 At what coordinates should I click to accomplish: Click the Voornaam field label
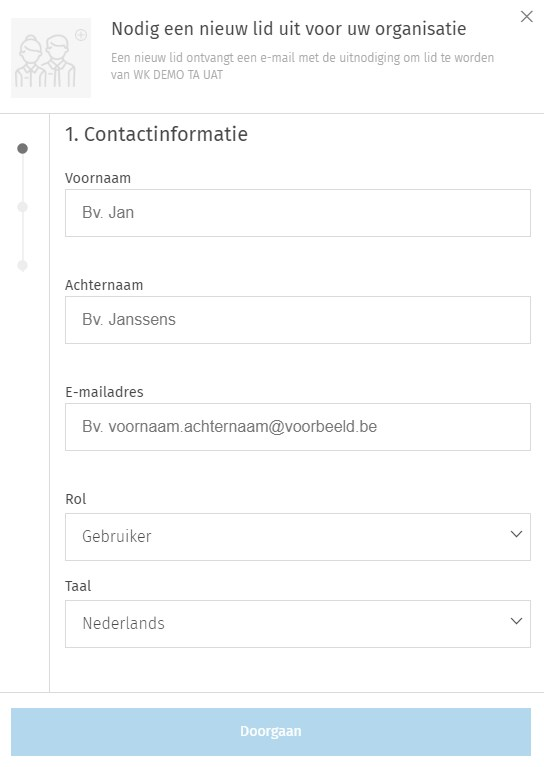(98, 178)
